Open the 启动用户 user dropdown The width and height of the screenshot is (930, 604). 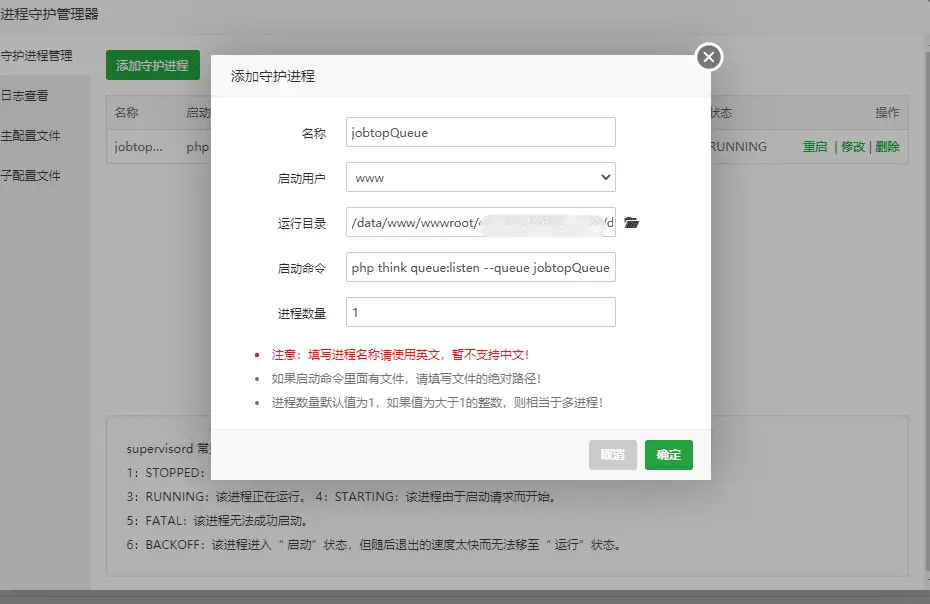[480, 177]
